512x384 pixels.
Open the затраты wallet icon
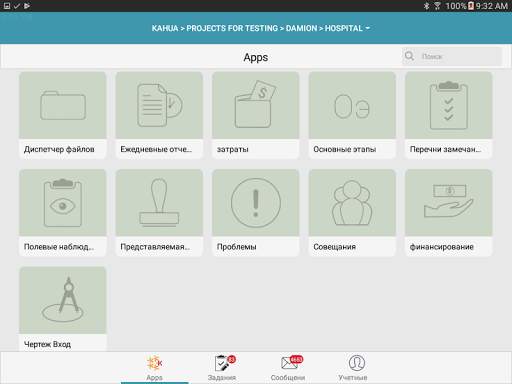[x=255, y=104]
